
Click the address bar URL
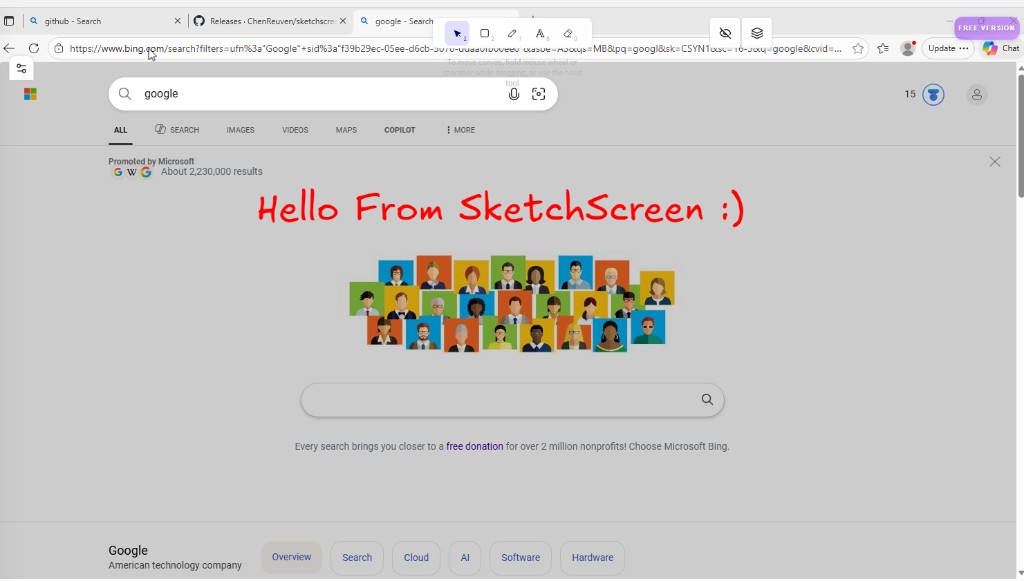456,48
